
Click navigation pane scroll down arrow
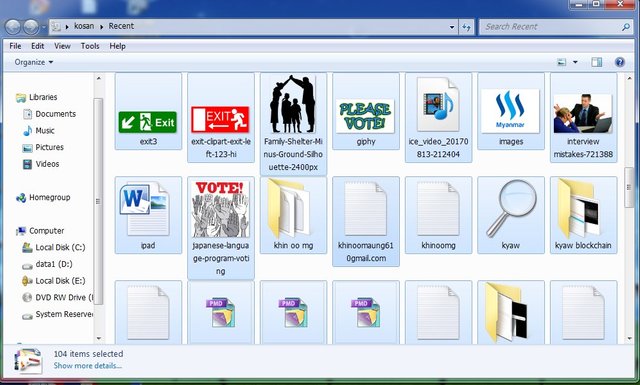pos(98,338)
